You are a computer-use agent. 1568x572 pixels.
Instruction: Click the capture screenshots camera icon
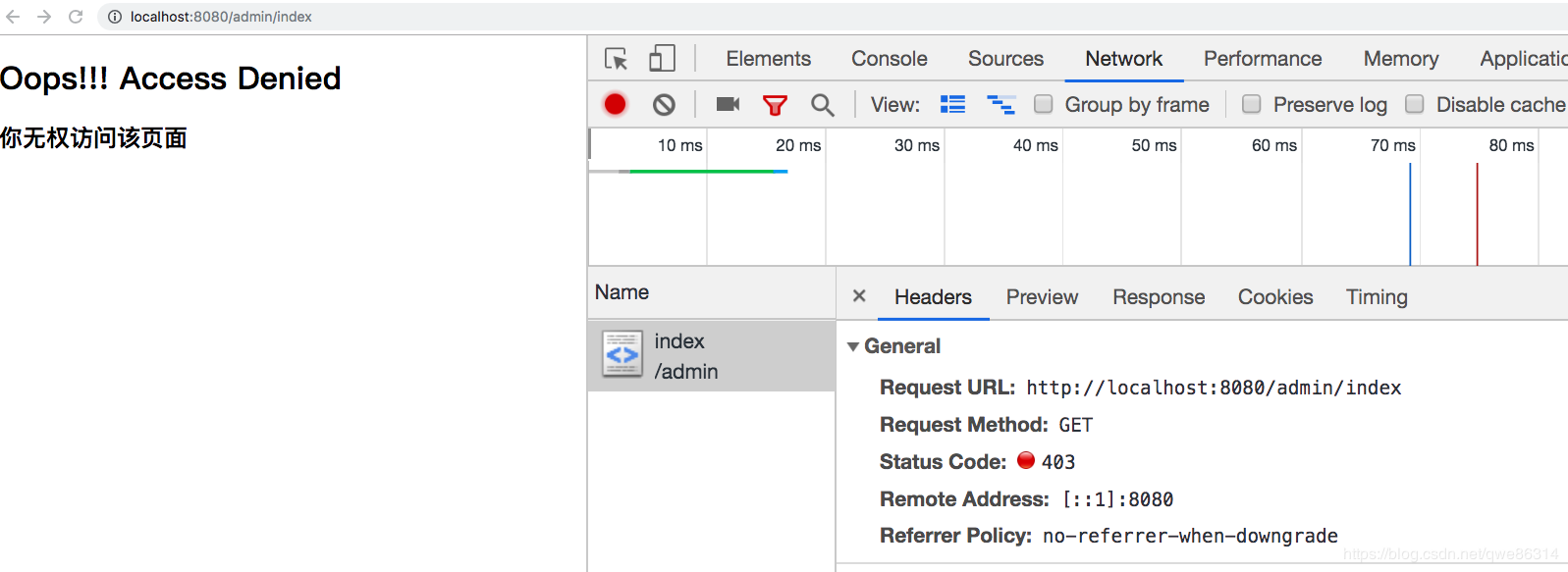[x=728, y=104]
